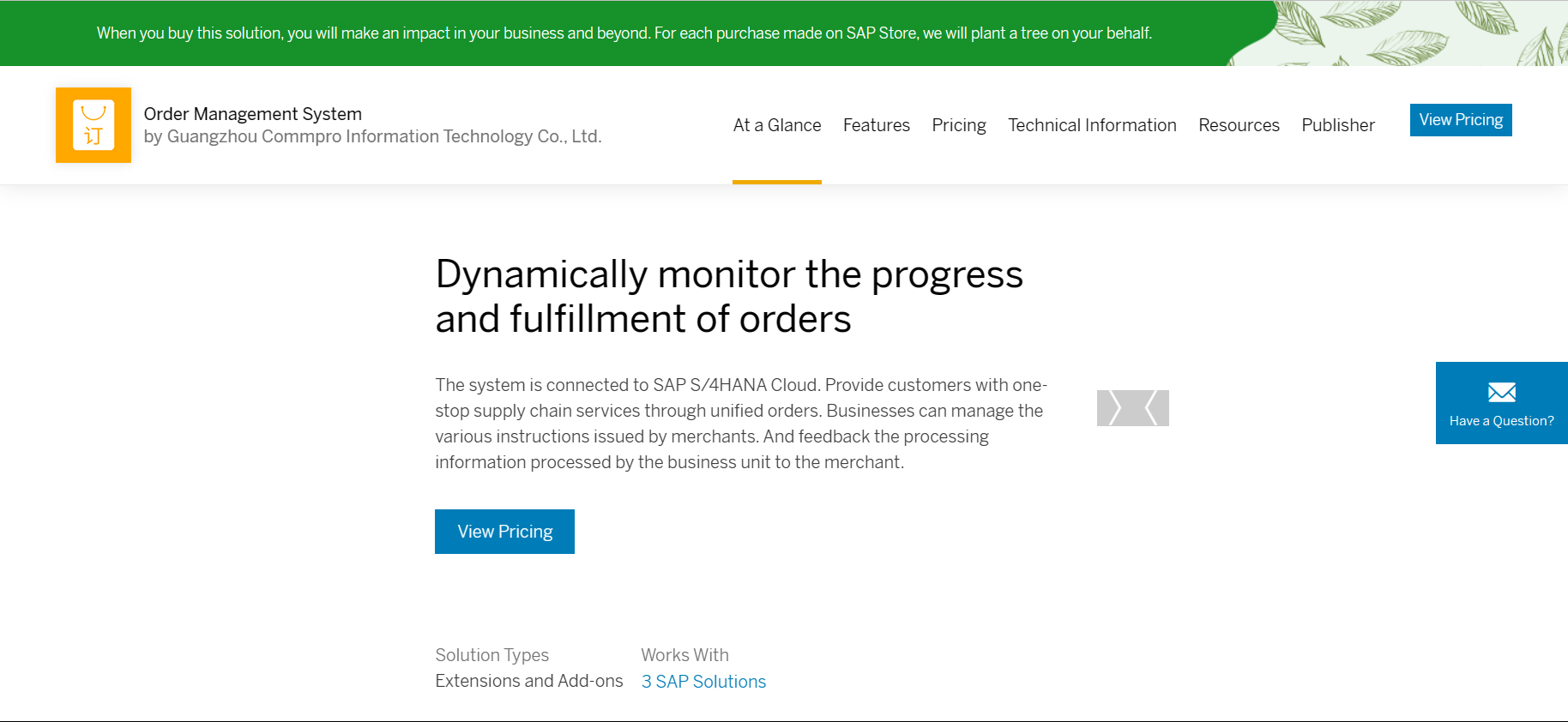Click View Pricing button below the description
The height and width of the screenshot is (722, 1568).
(x=504, y=532)
